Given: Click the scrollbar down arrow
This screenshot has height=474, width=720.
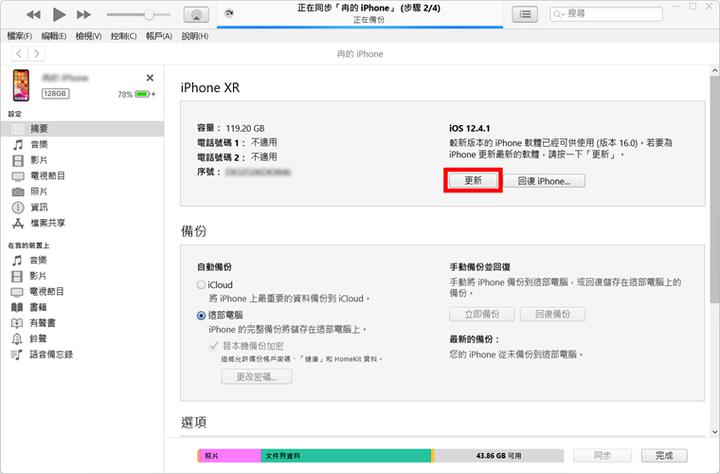Looking at the screenshot, I should point(714,432).
